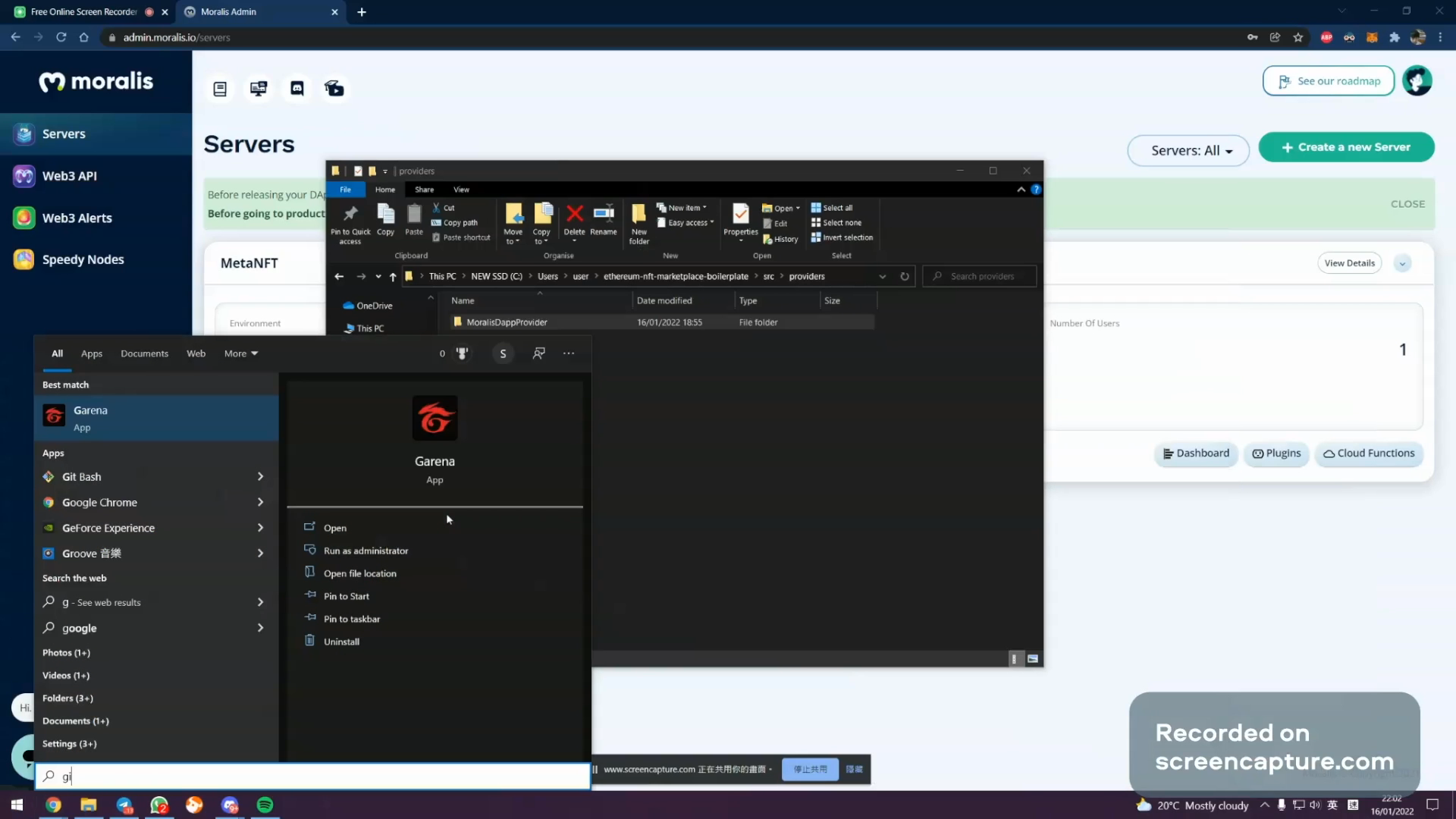1456x819 pixels.
Task: Collapse the Explorer ribbon
Action: [1021, 190]
